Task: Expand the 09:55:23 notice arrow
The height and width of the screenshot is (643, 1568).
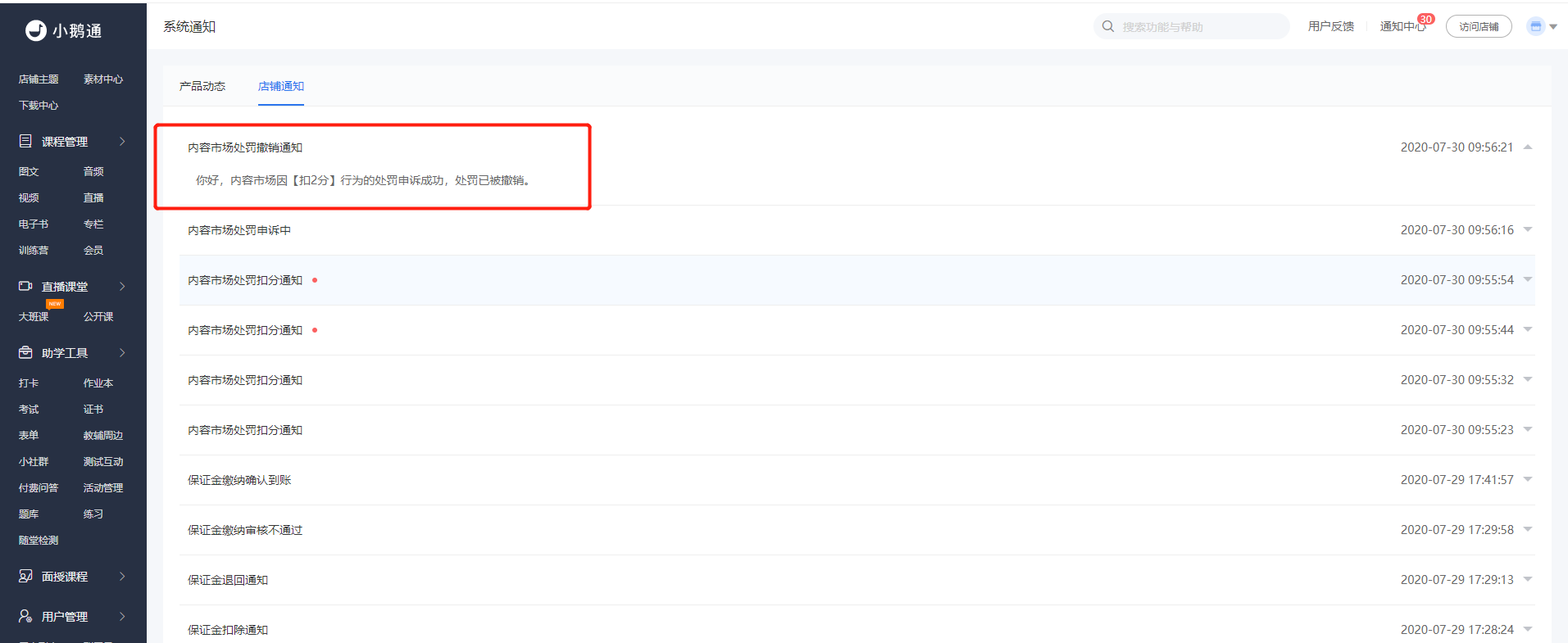Action: click(1528, 429)
